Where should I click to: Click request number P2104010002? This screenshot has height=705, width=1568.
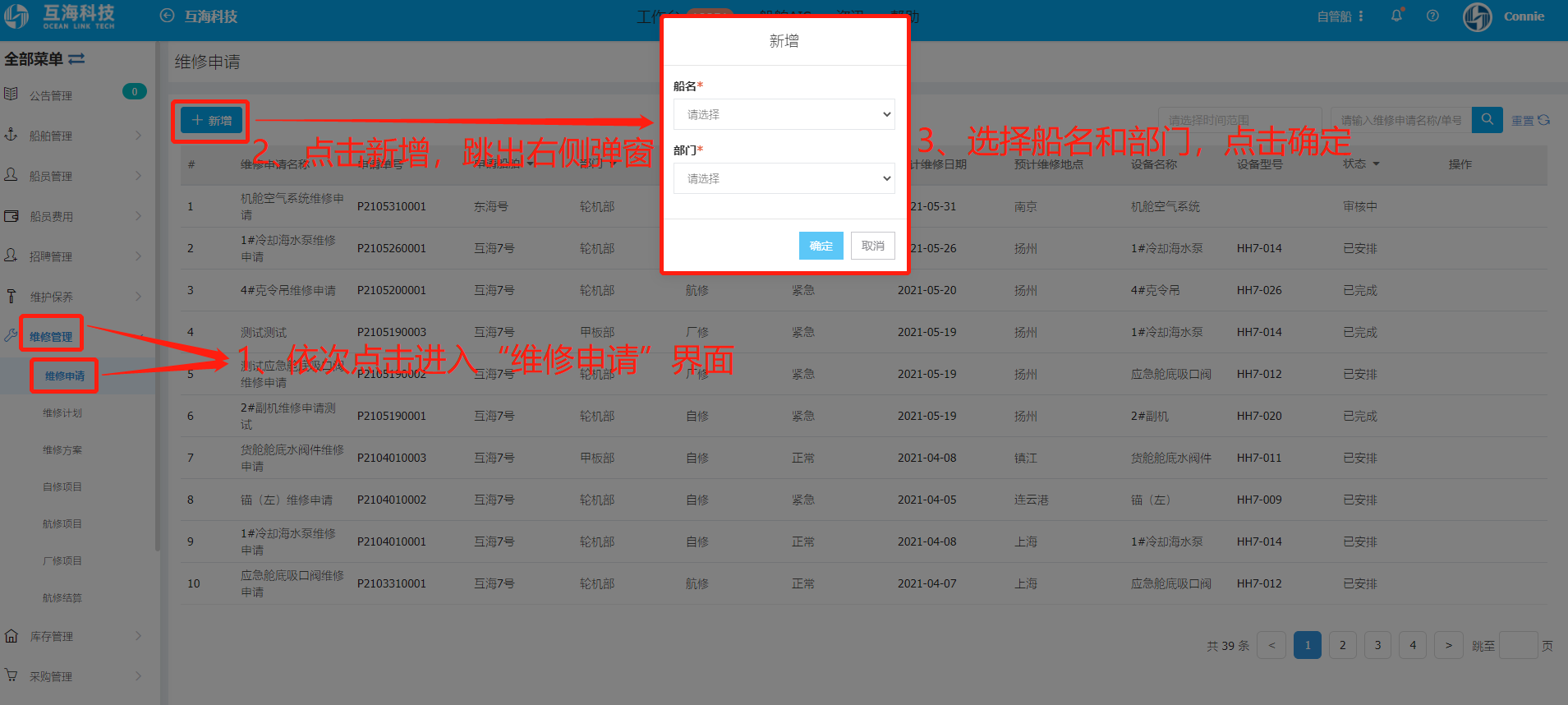pos(392,500)
